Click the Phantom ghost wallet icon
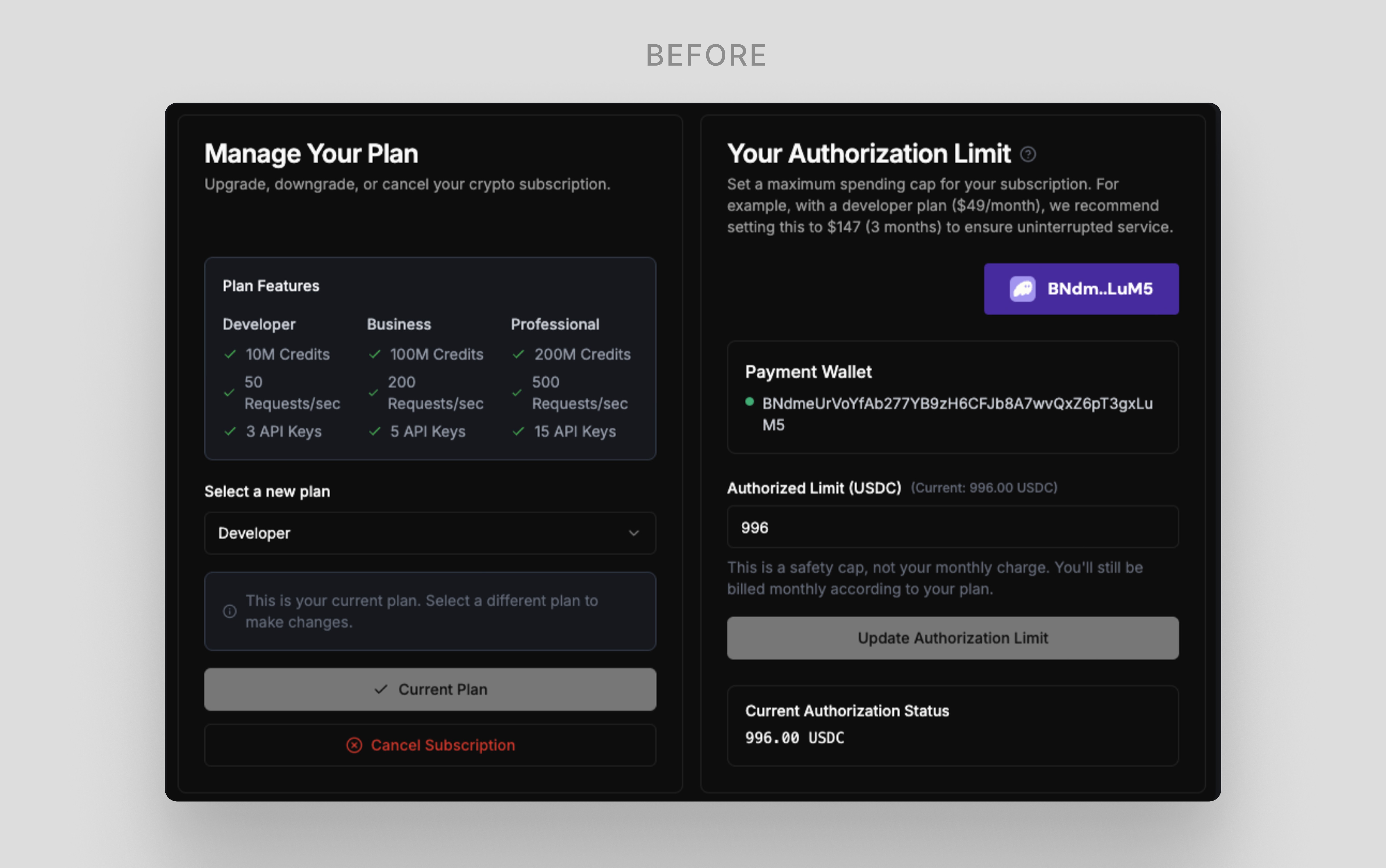1386x868 pixels. point(1023,289)
